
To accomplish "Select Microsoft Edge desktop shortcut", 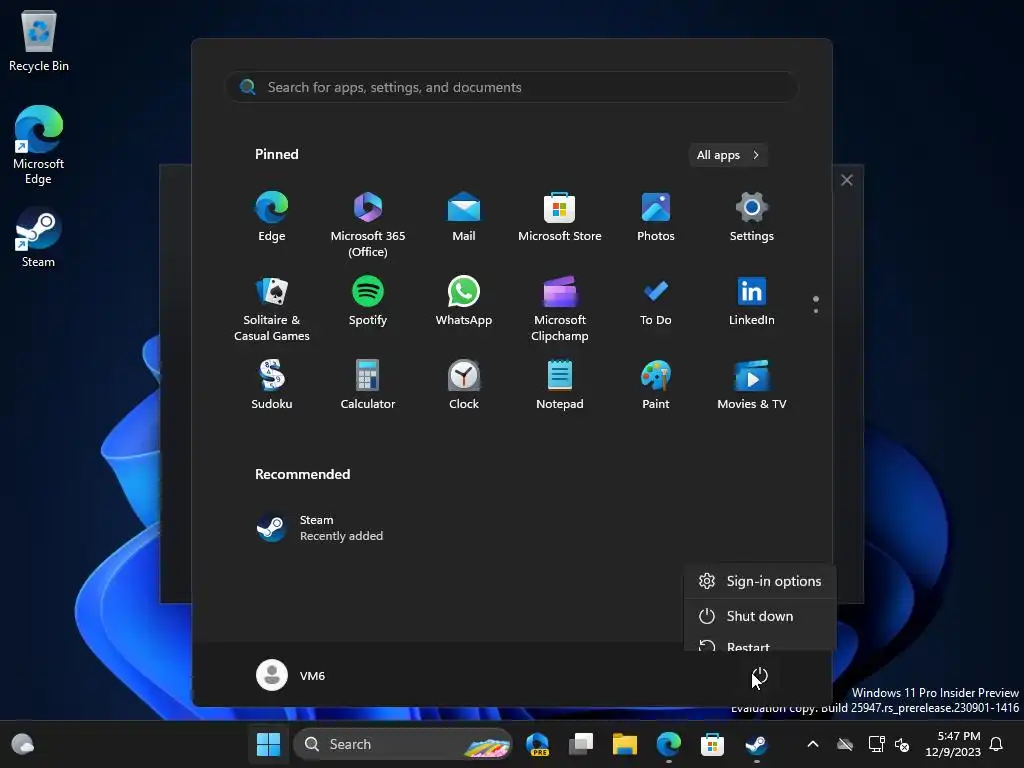I will [x=39, y=145].
